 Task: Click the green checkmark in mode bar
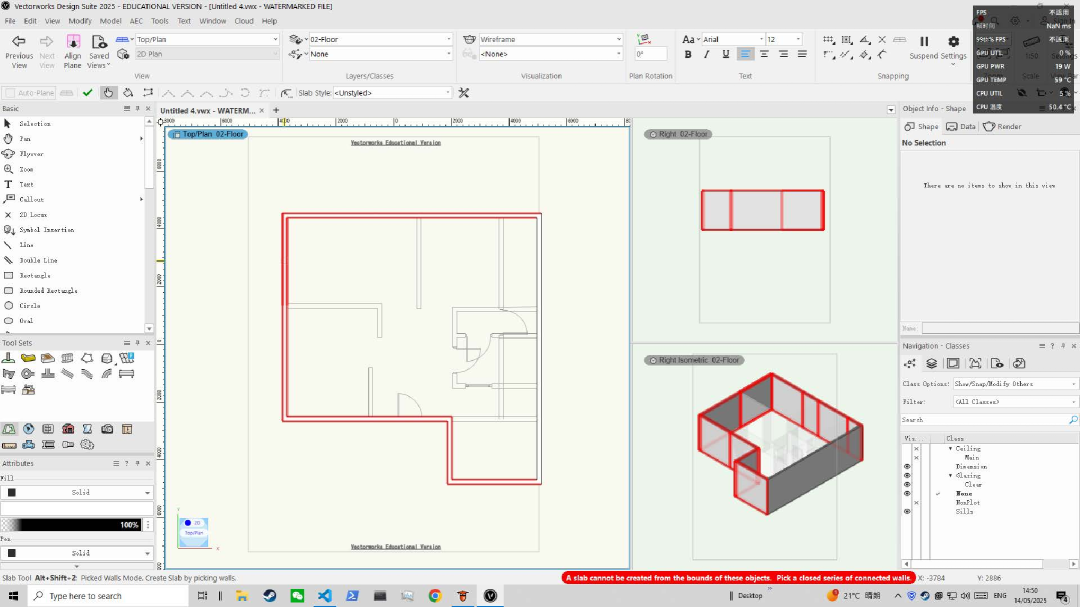[x=88, y=93]
